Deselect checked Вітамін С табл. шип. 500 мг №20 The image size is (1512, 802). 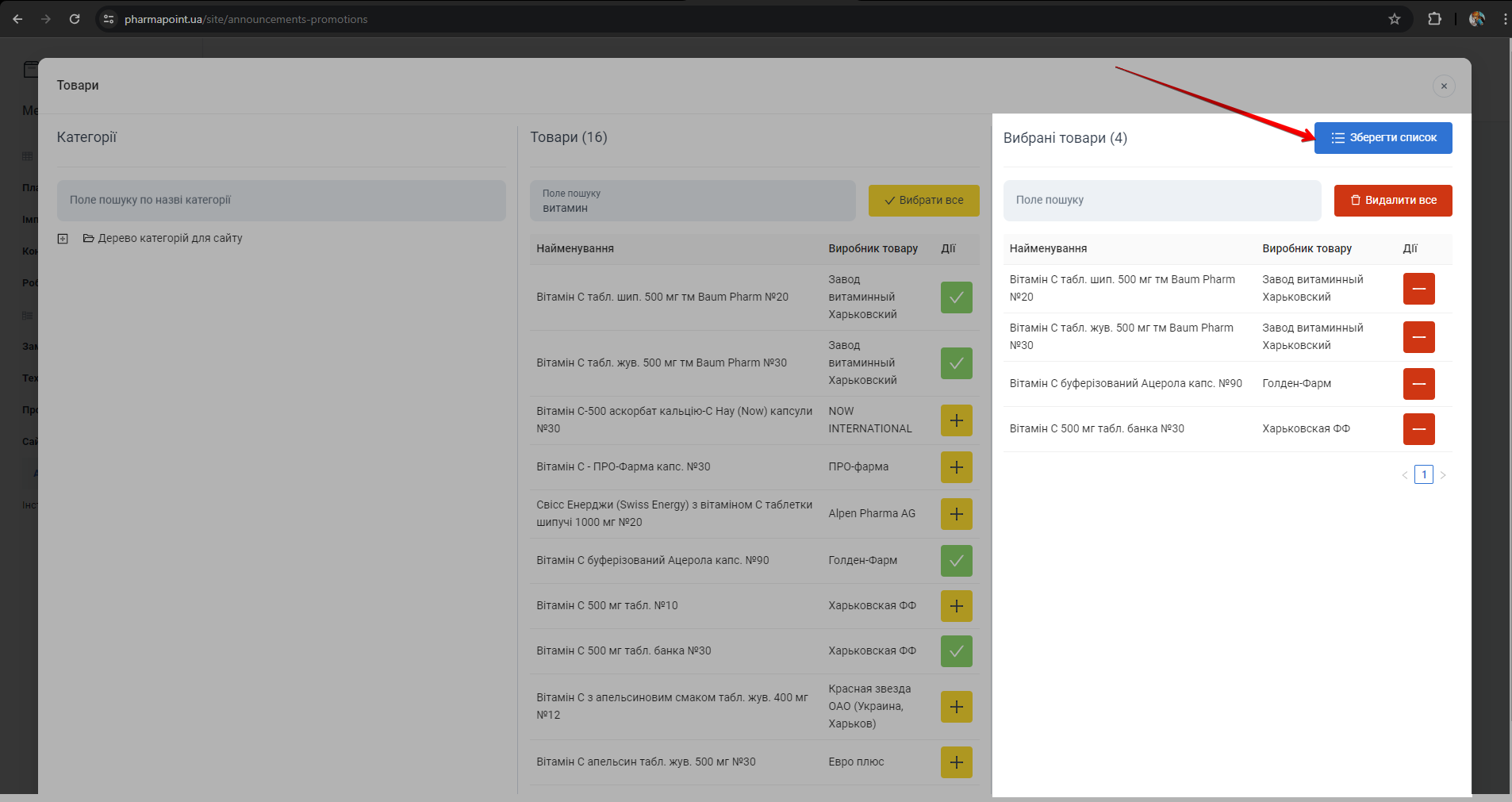(x=956, y=297)
